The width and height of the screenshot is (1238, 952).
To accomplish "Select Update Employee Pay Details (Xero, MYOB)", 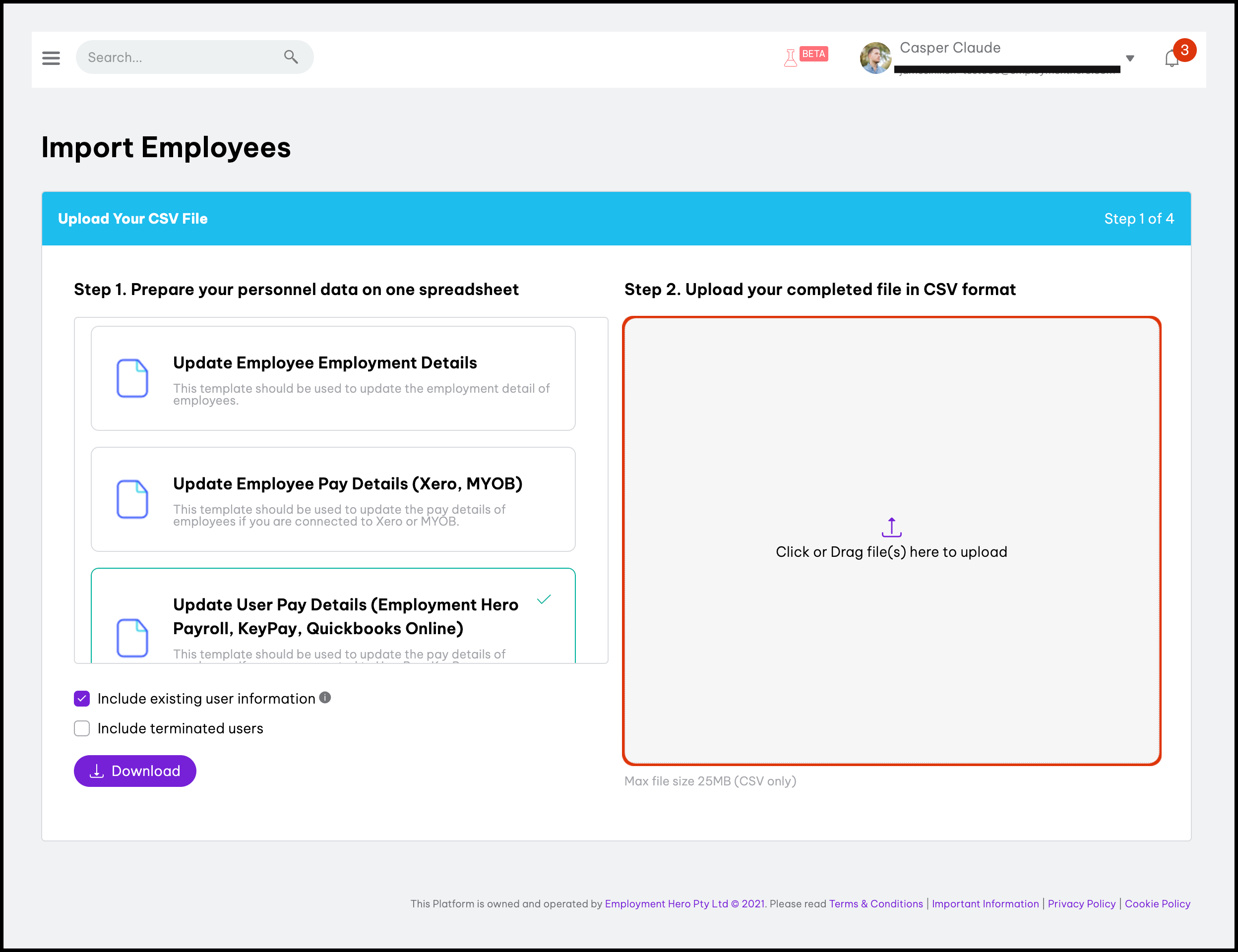I will point(333,499).
